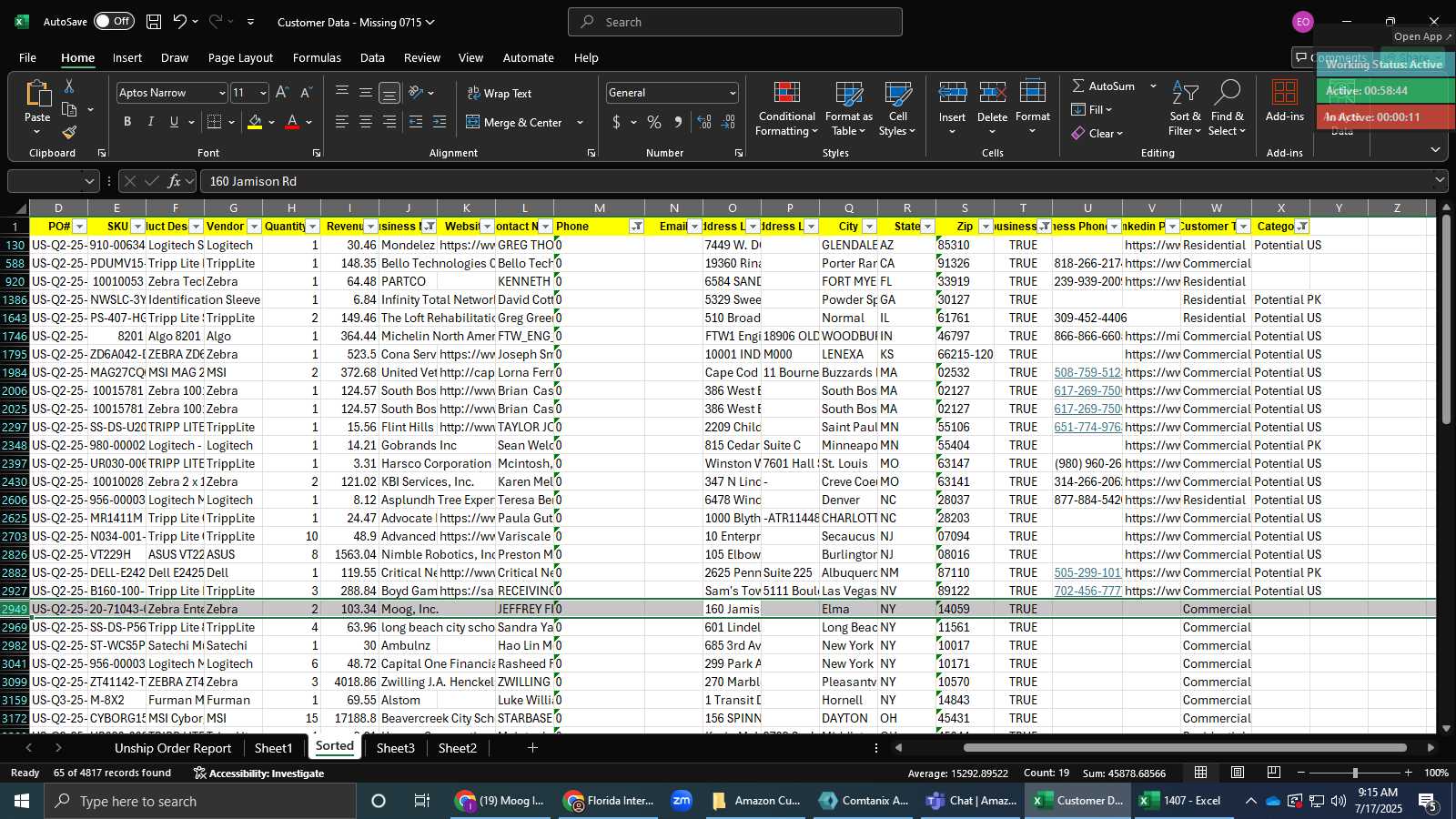Click Merge & Center button

(x=516, y=123)
